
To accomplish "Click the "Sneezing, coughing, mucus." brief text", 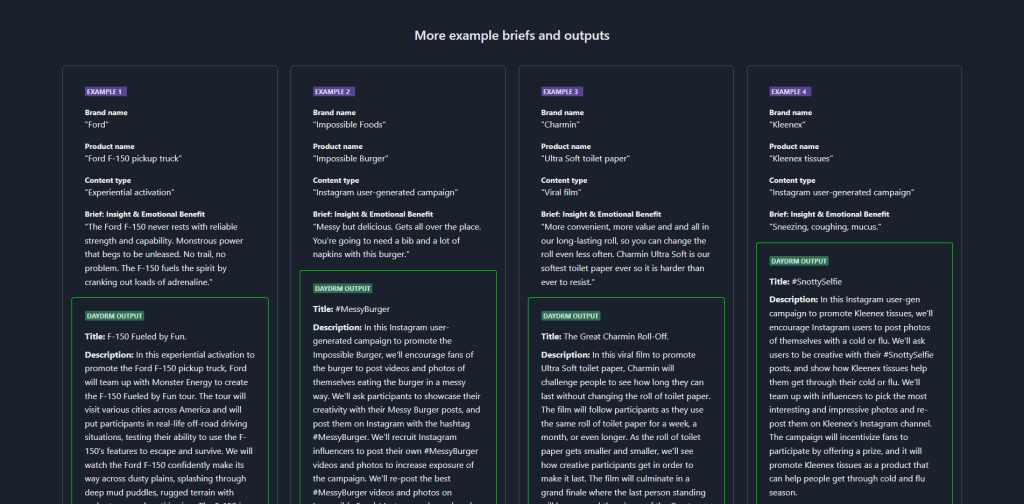I will [x=826, y=226].
